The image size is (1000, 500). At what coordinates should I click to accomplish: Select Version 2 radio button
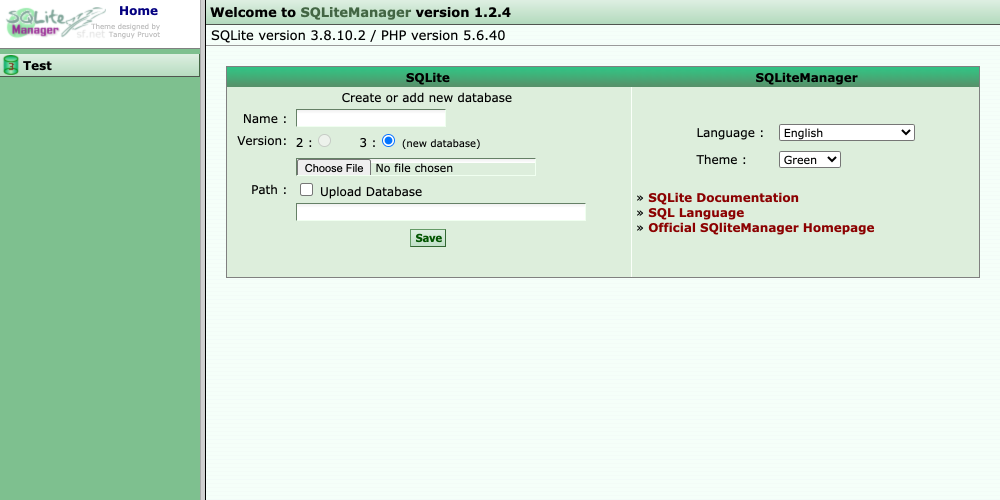pos(325,141)
